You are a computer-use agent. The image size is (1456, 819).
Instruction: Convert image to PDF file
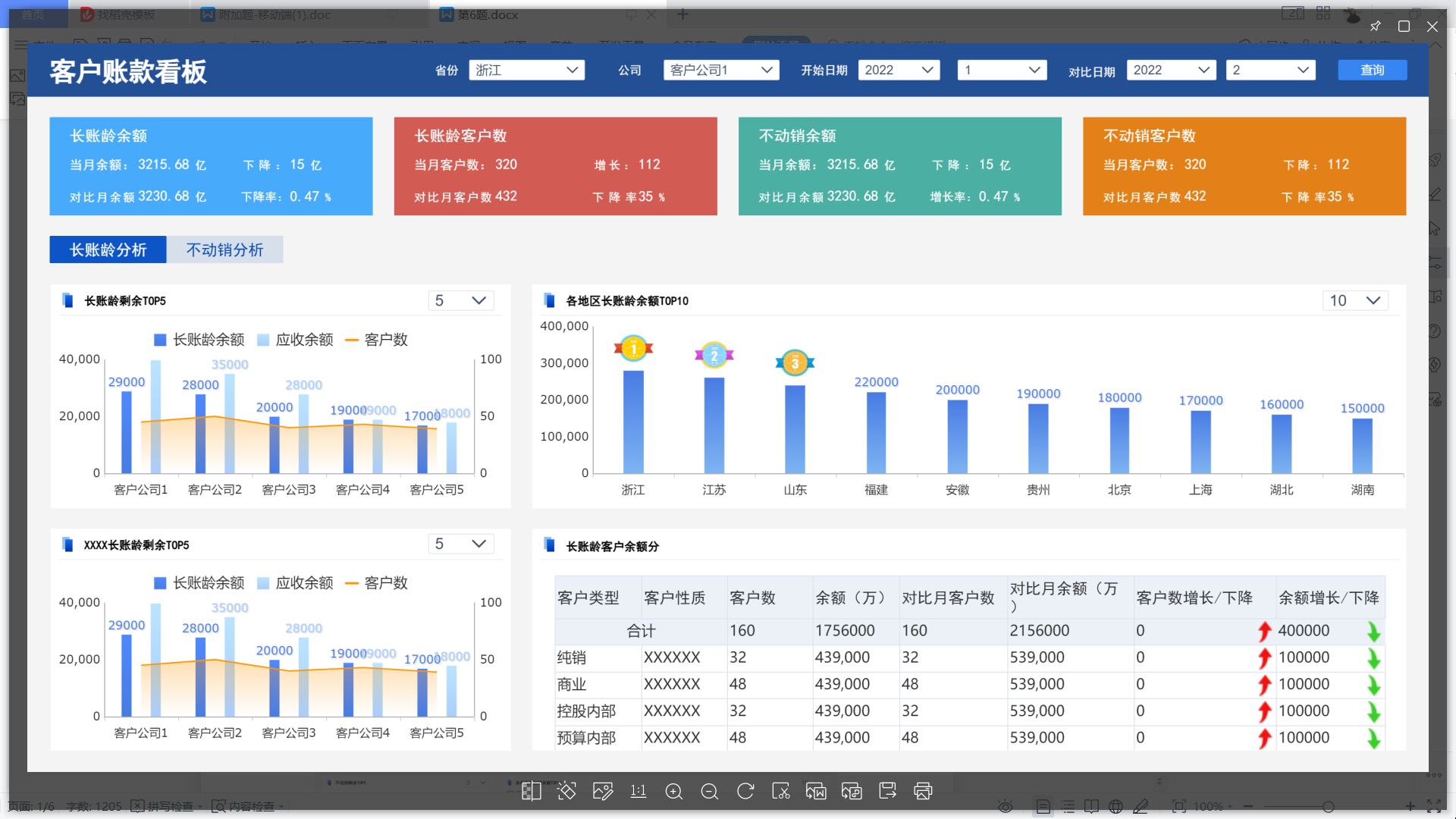(x=852, y=791)
